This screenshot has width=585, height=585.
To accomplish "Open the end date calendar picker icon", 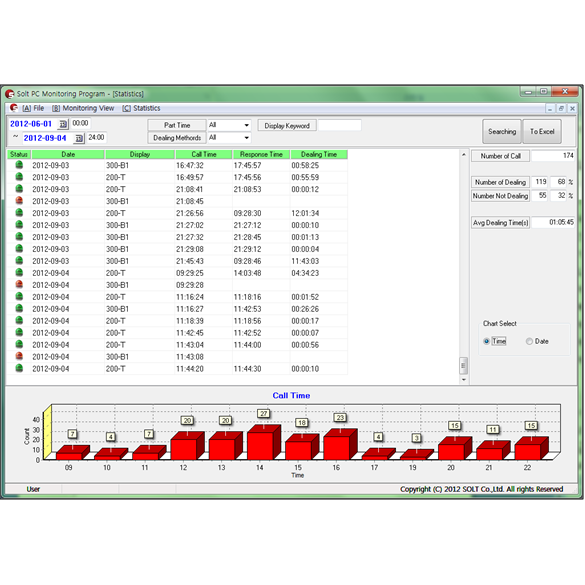I will (x=78, y=138).
